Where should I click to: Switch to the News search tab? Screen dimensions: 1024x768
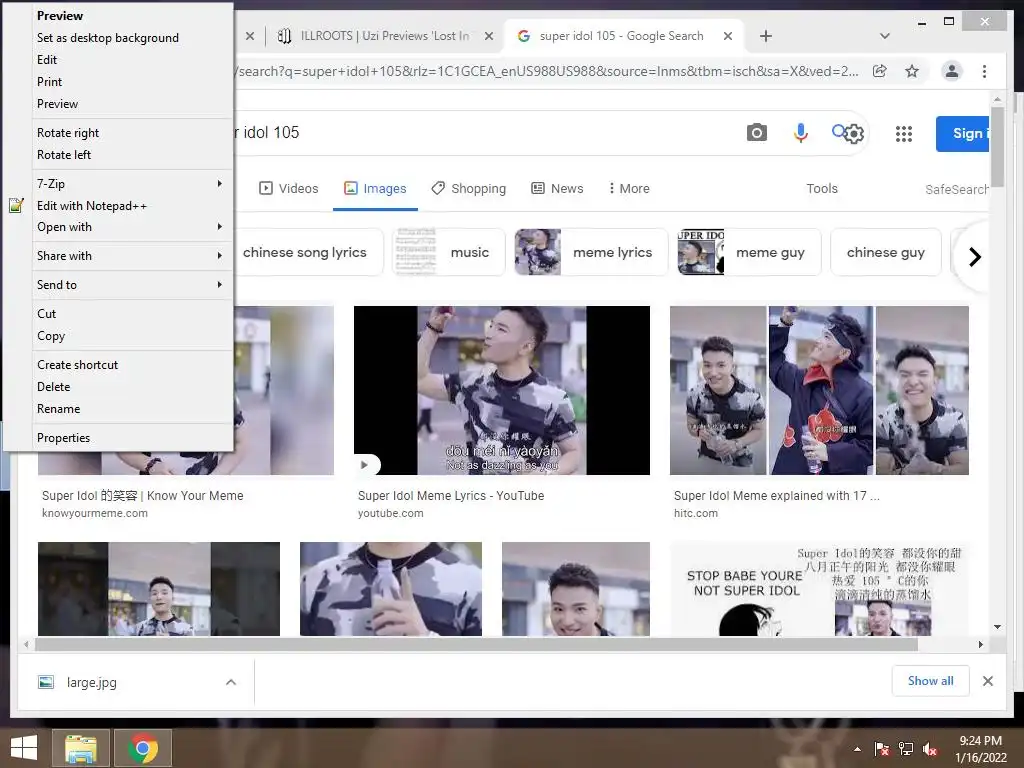pyautogui.click(x=557, y=189)
